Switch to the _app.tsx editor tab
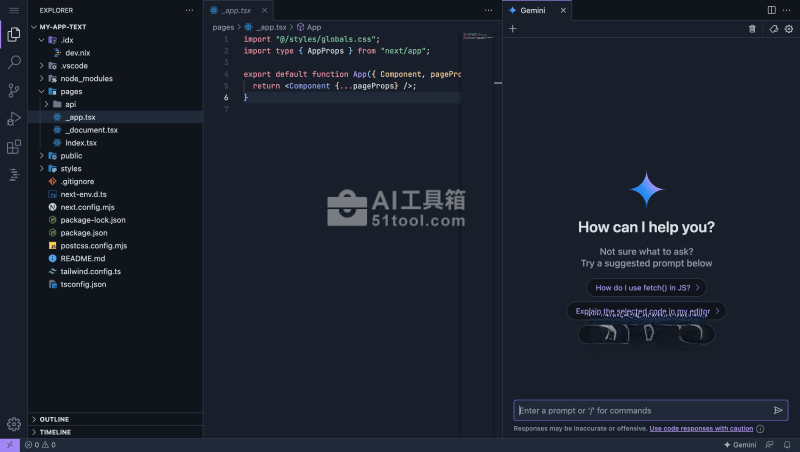Viewport: 800px width, 452px height. [x=236, y=10]
